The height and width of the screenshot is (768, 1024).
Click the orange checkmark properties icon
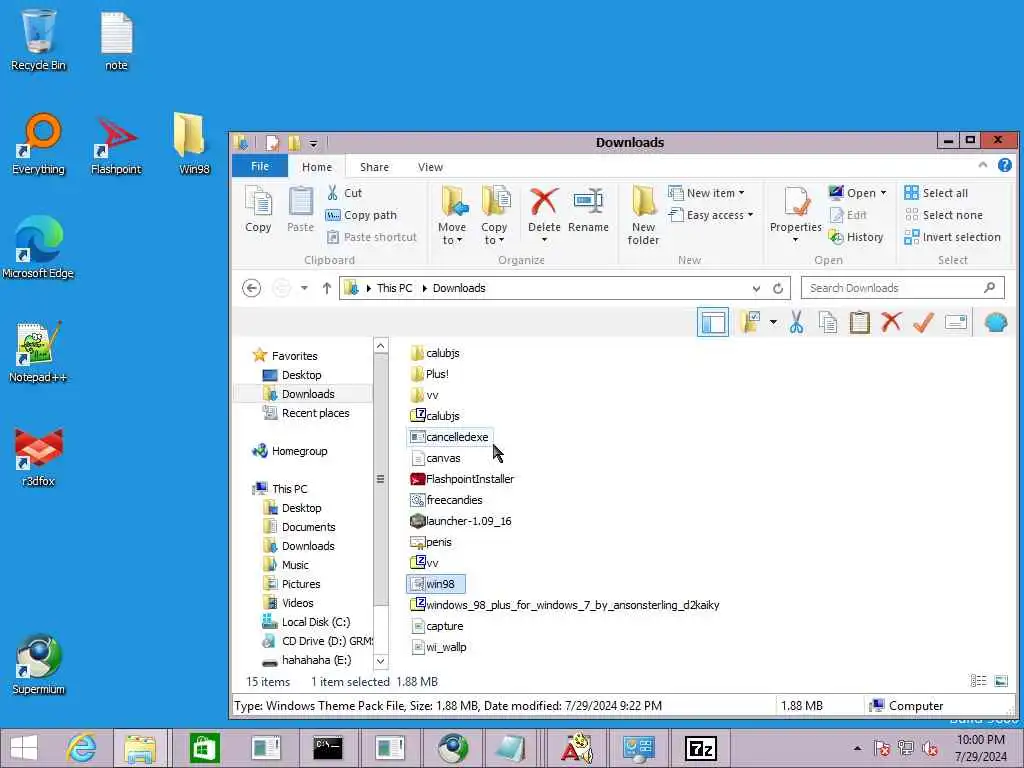click(923, 322)
